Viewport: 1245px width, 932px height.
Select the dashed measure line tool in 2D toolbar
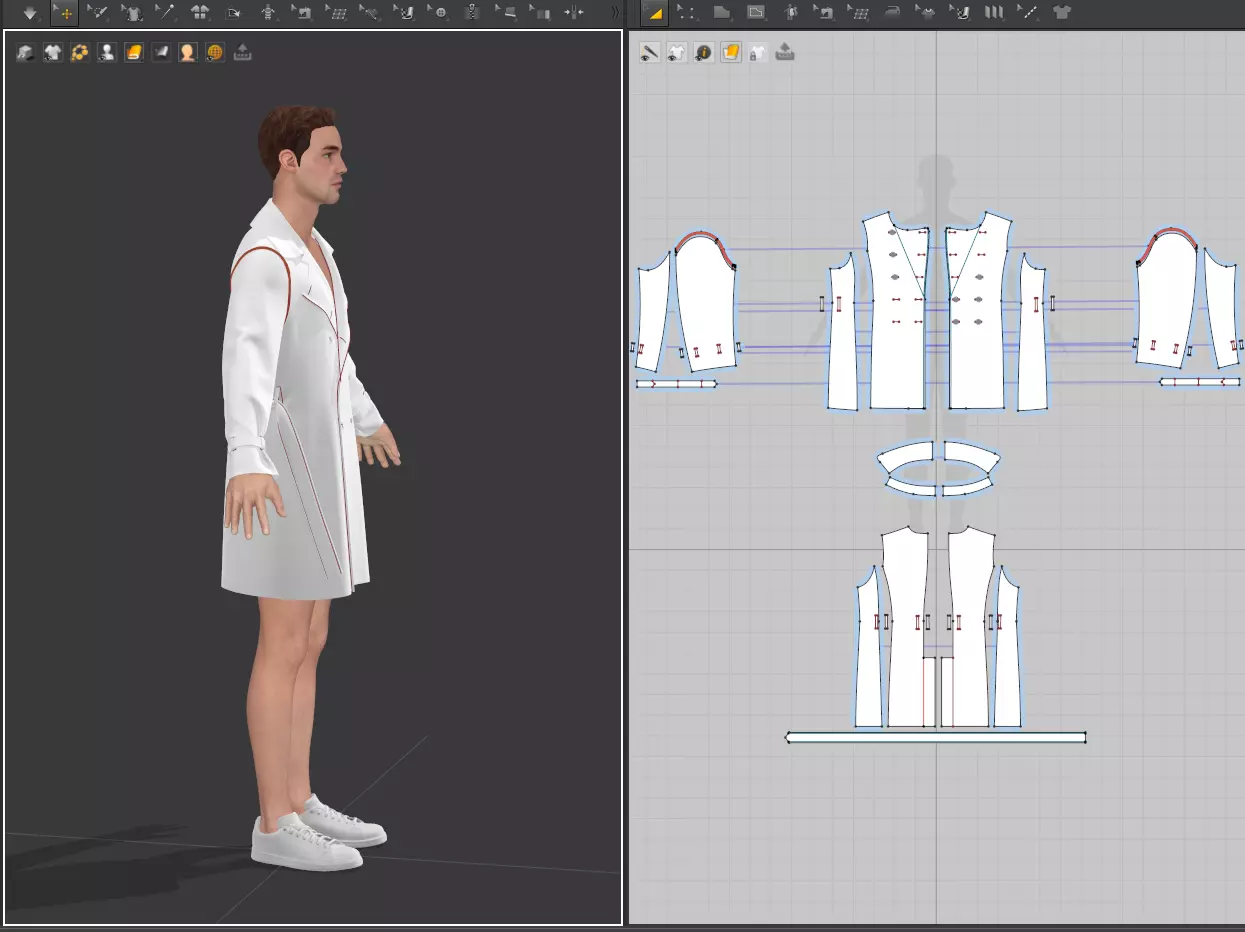pos(1028,13)
